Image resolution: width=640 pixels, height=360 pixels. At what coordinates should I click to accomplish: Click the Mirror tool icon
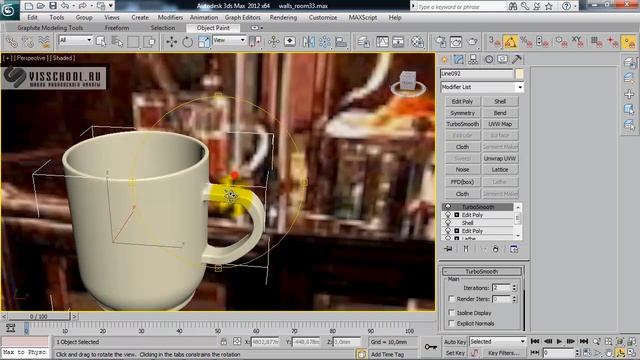click(309, 42)
